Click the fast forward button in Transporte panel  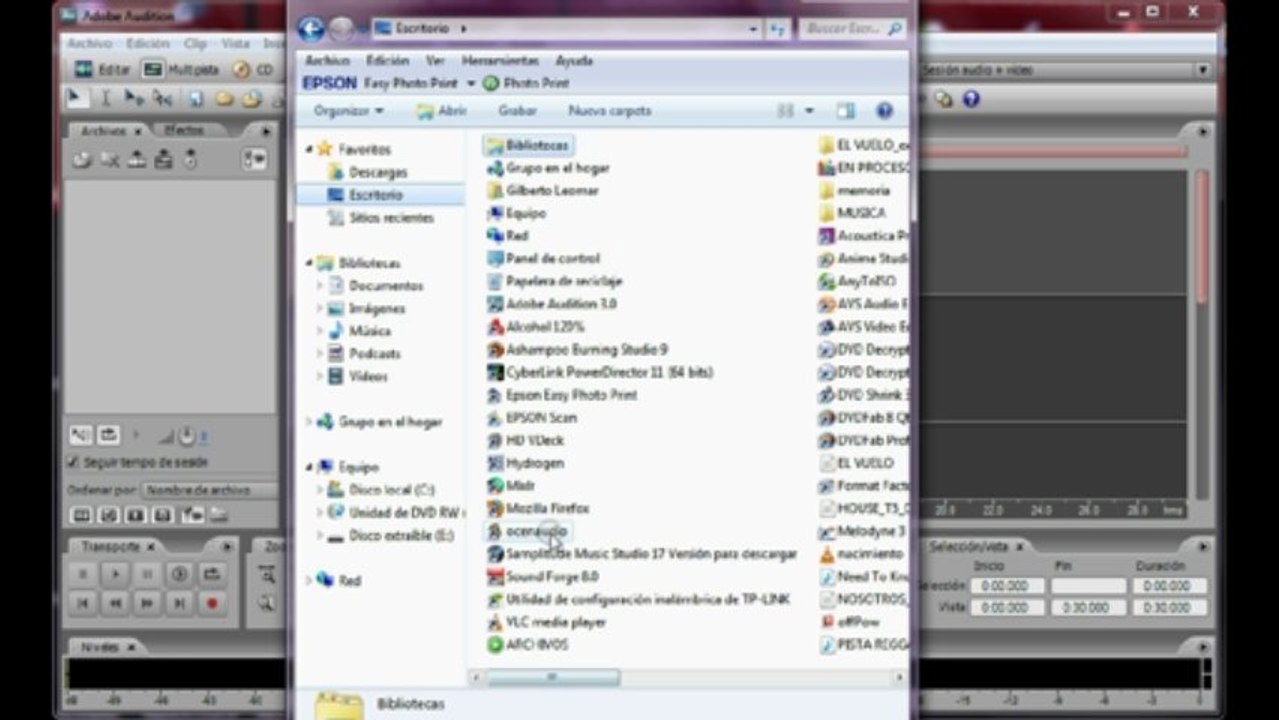coord(147,603)
